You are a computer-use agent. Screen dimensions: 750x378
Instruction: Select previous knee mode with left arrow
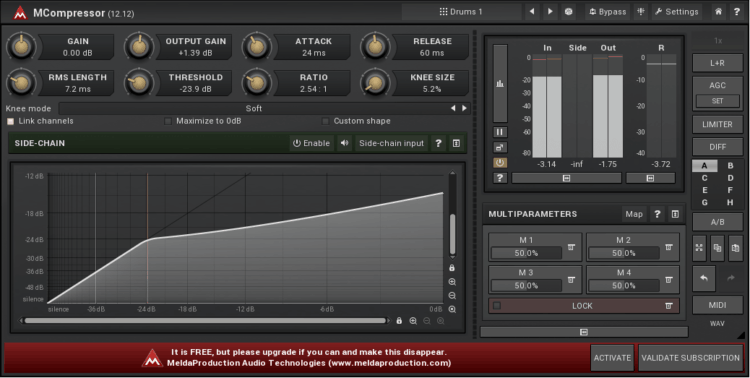click(x=453, y=109)
